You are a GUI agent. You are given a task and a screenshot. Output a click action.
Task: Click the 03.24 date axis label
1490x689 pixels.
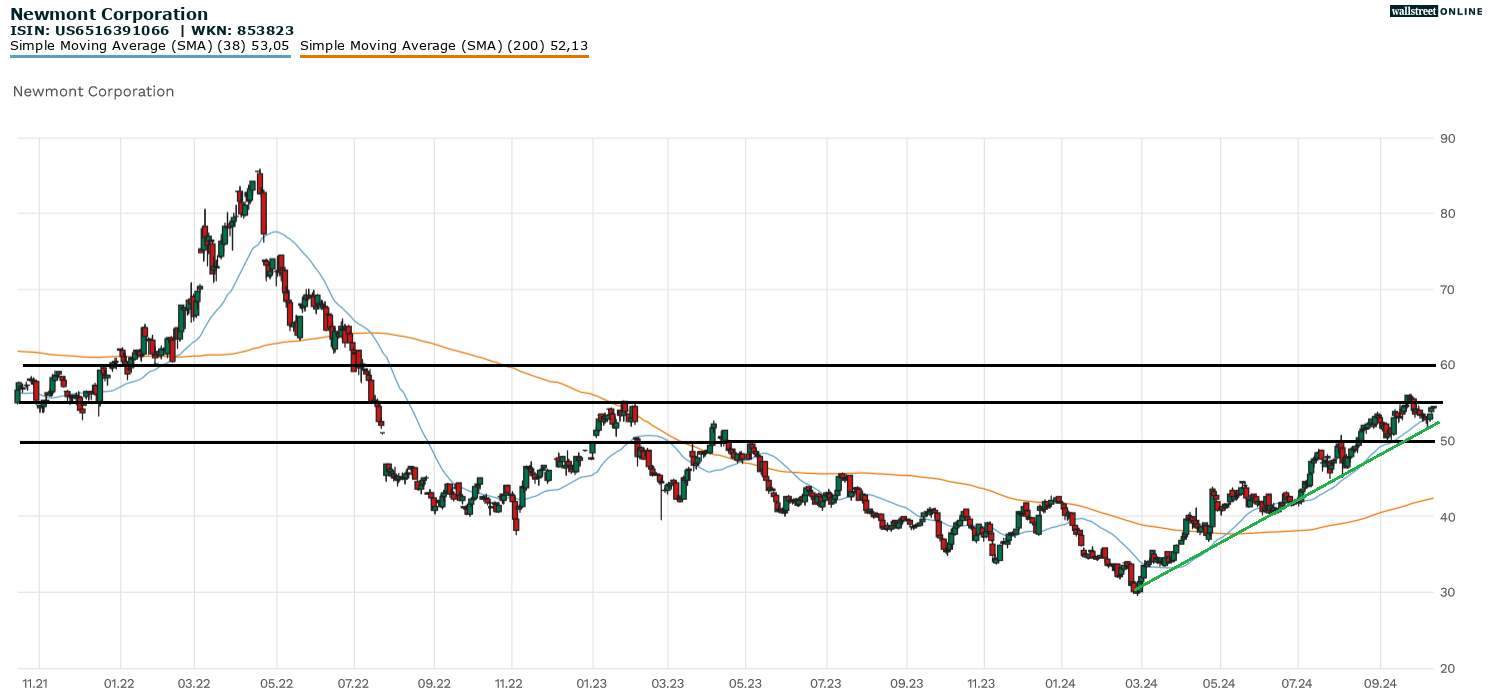tap(1141, 683)
